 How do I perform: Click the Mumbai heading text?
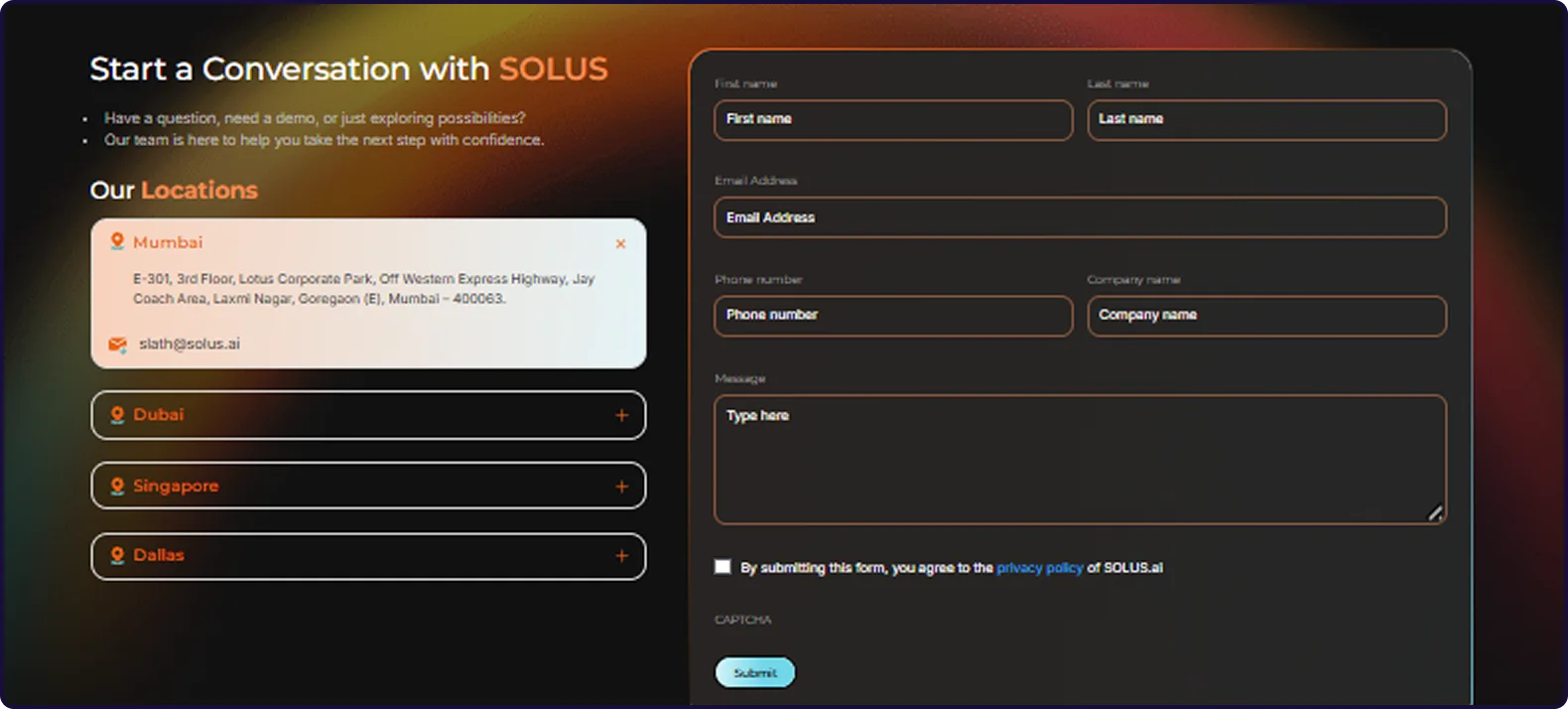(168, 242)
